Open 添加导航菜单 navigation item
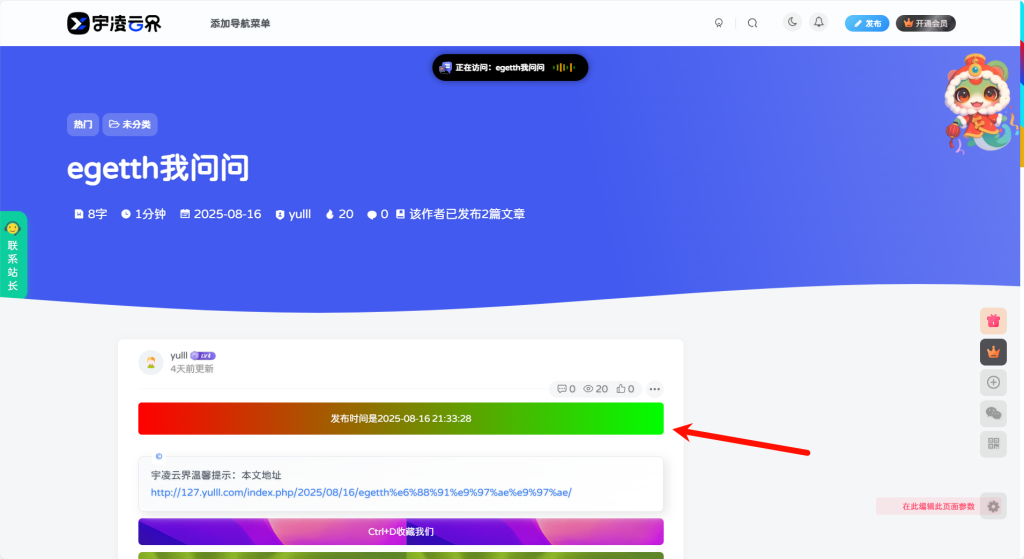This screenshot has width=1024, height=559. click(x=240, y=24)
